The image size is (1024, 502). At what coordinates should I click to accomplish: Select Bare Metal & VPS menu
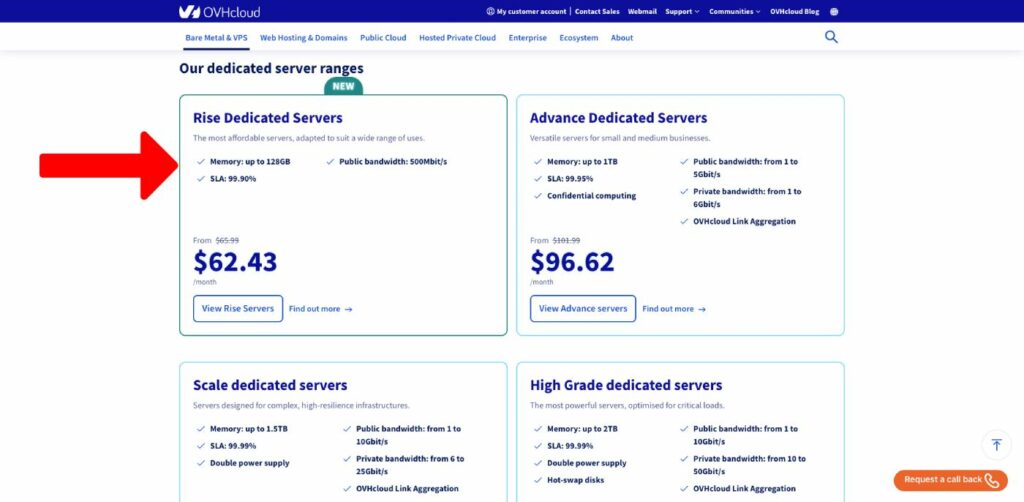click(216, 38)
